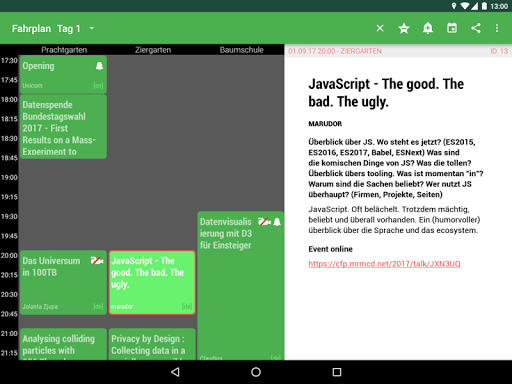The width and height of the screenshot is (512, 384).
Task: Select the Datenspende Bundestagswahl 2017 session
Action: (x=63, y=127)
